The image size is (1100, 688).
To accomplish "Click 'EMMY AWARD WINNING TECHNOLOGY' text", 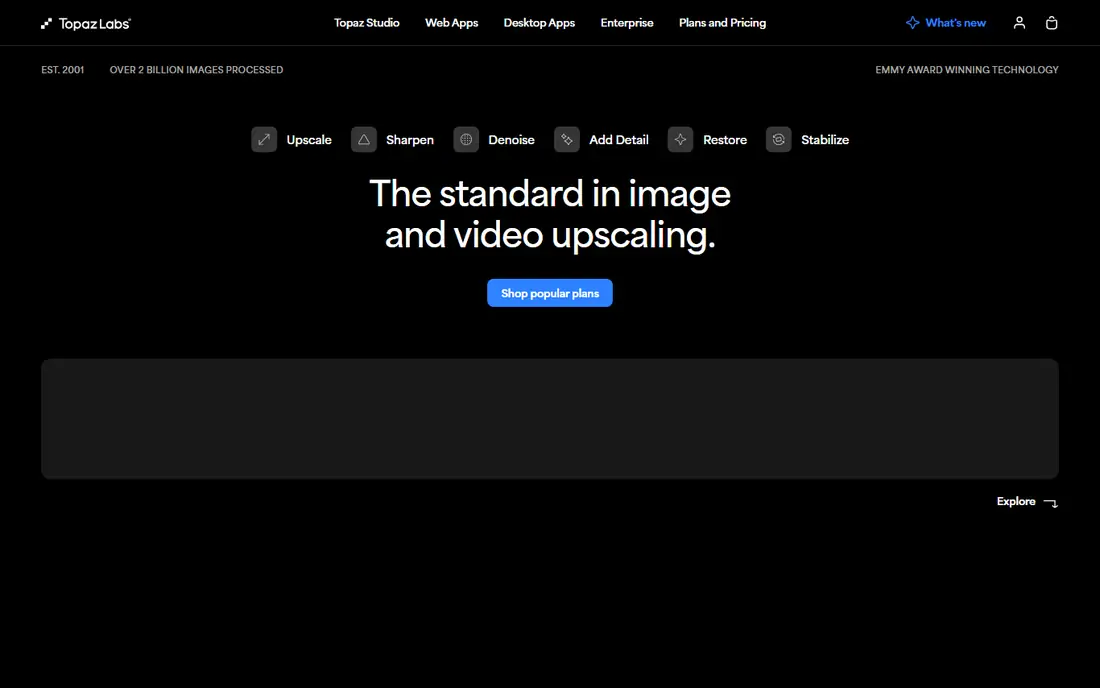I will pyautogui.click(x=967, y=69).
